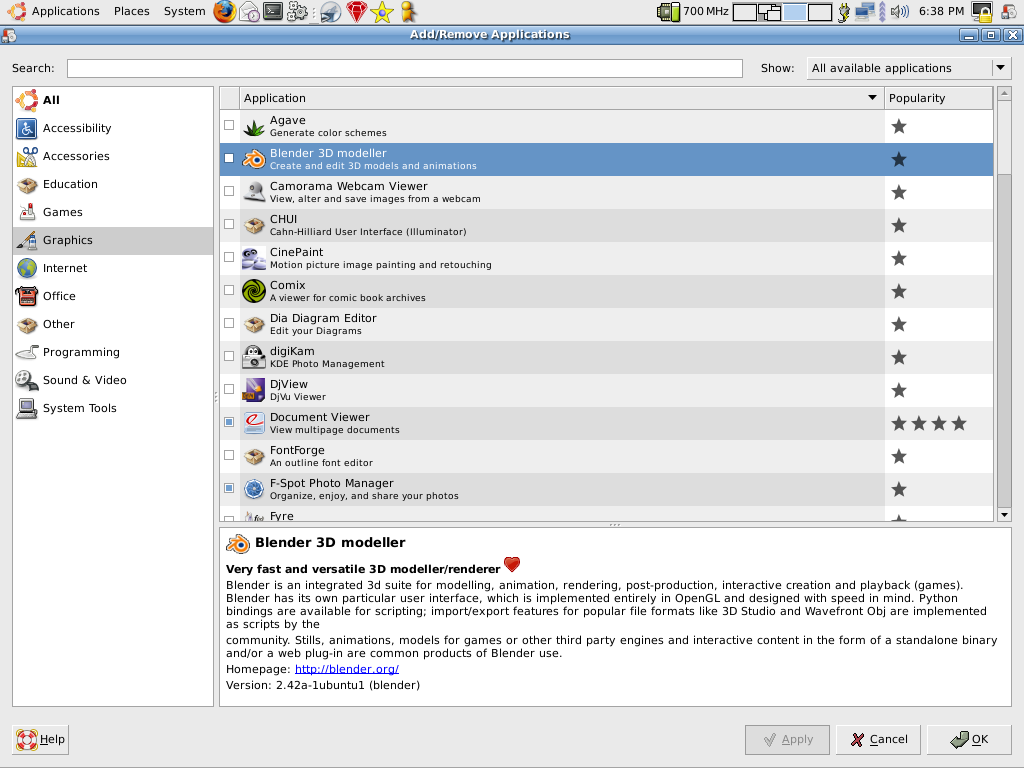Select the Programming category
1024x768 pixels.
point(113,352)
